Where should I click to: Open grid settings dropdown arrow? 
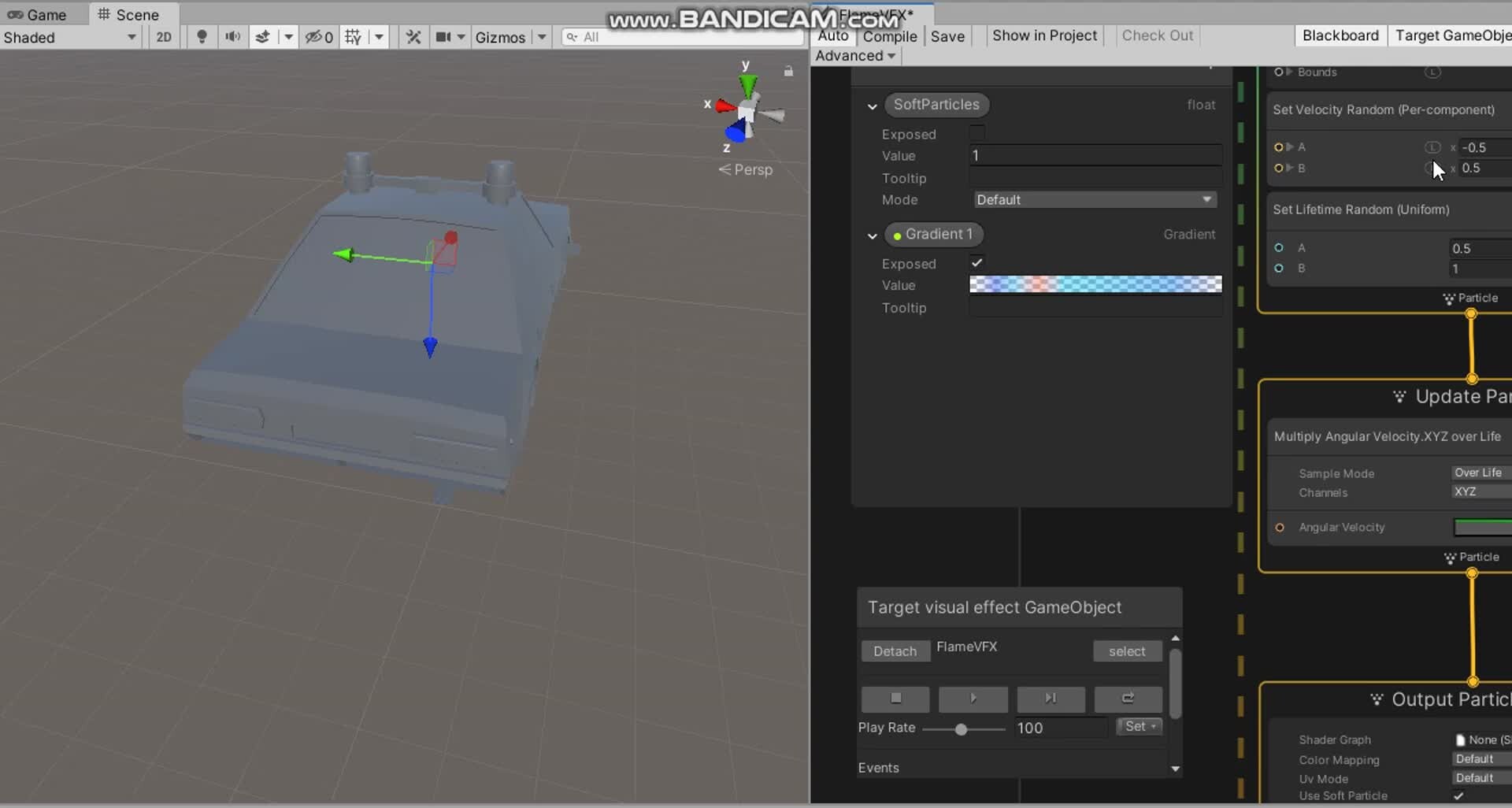(x=379, y=37)
